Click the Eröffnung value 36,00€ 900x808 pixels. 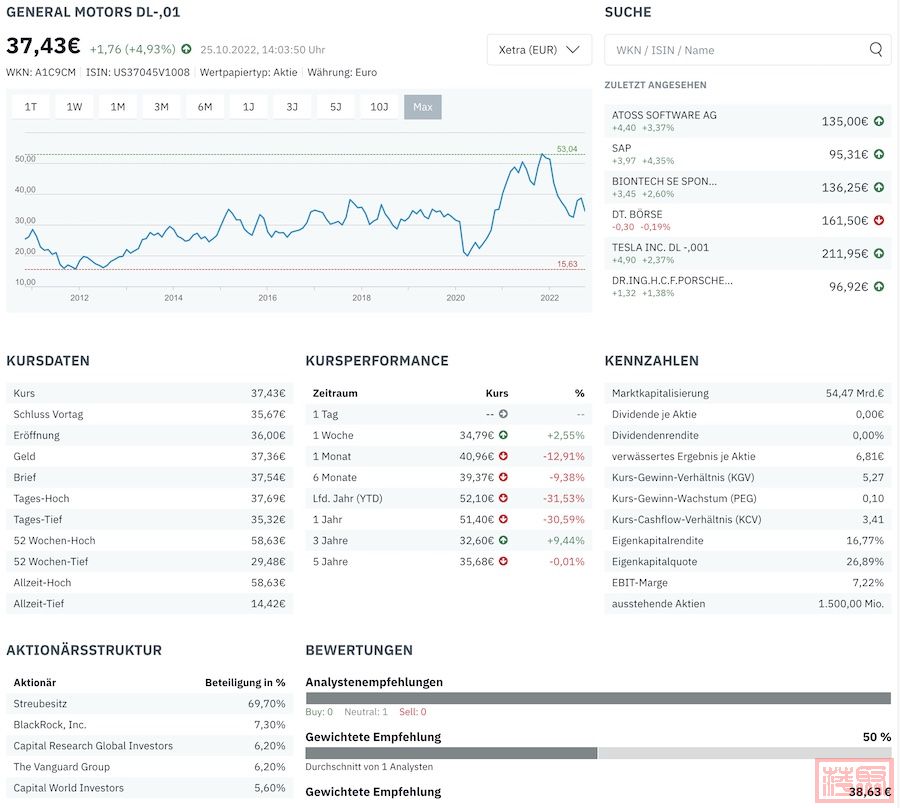[x=268, y=436]
